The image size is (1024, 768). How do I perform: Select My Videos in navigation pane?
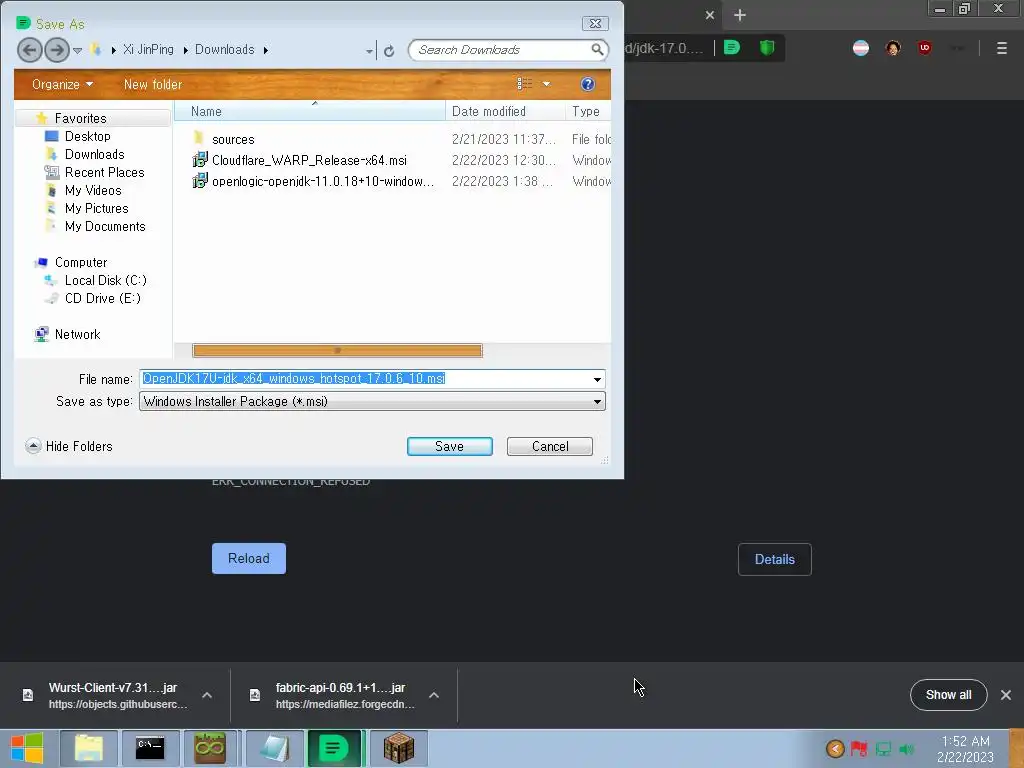click(x=93, y=190)
